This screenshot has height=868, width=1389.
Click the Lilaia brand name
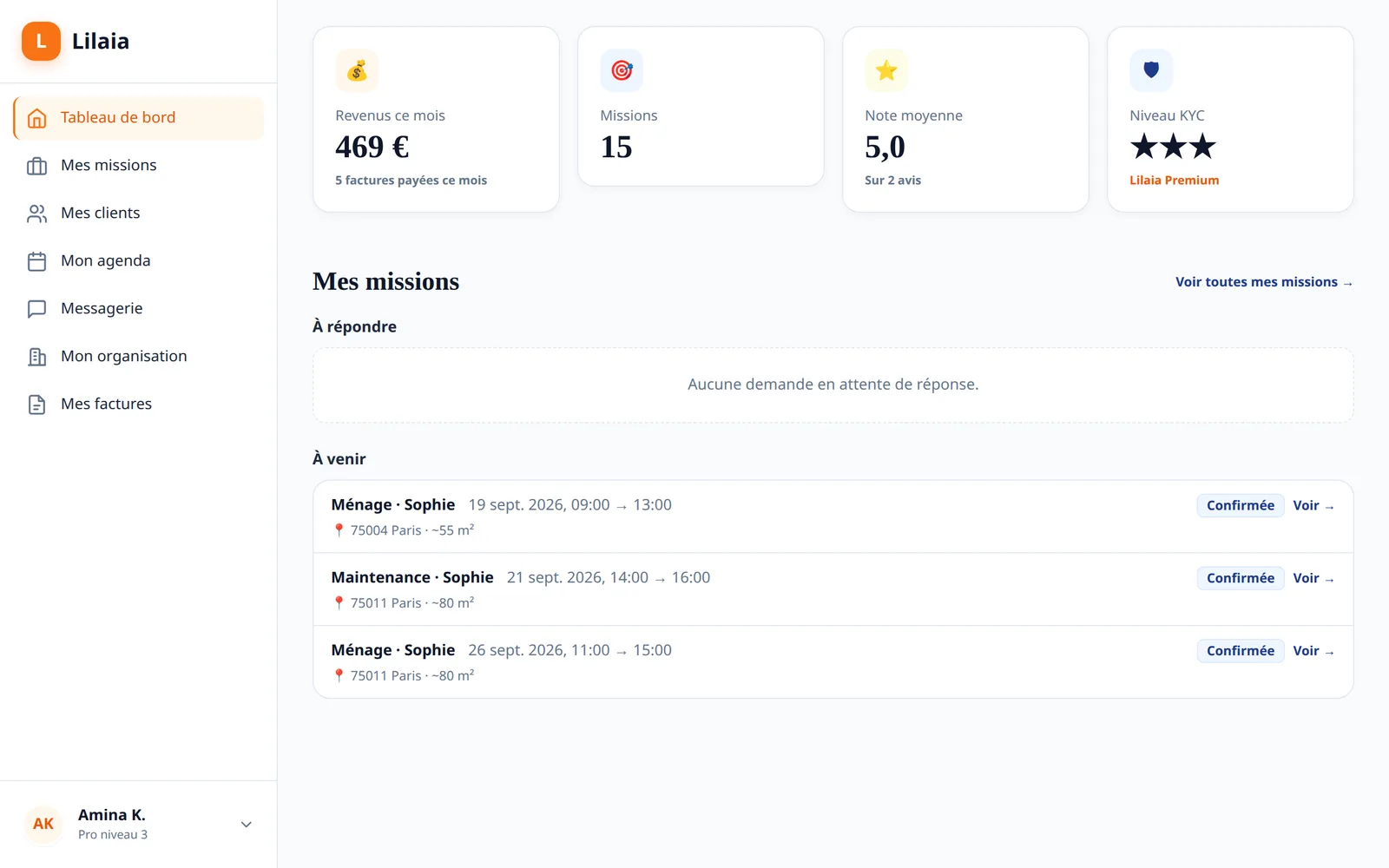click(x=101, y=42)
